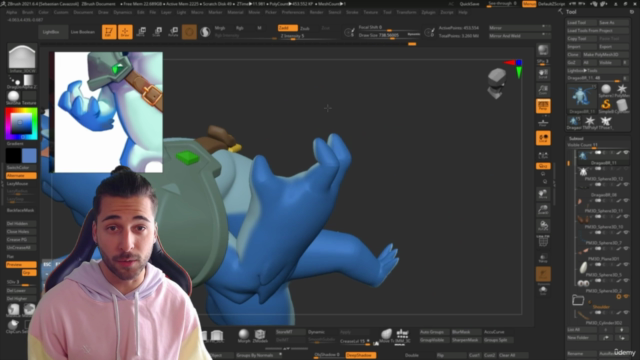The width and height of the screenshot is (640, 360).
Task: Click the Live Boolean button
Action: [82, 32]
